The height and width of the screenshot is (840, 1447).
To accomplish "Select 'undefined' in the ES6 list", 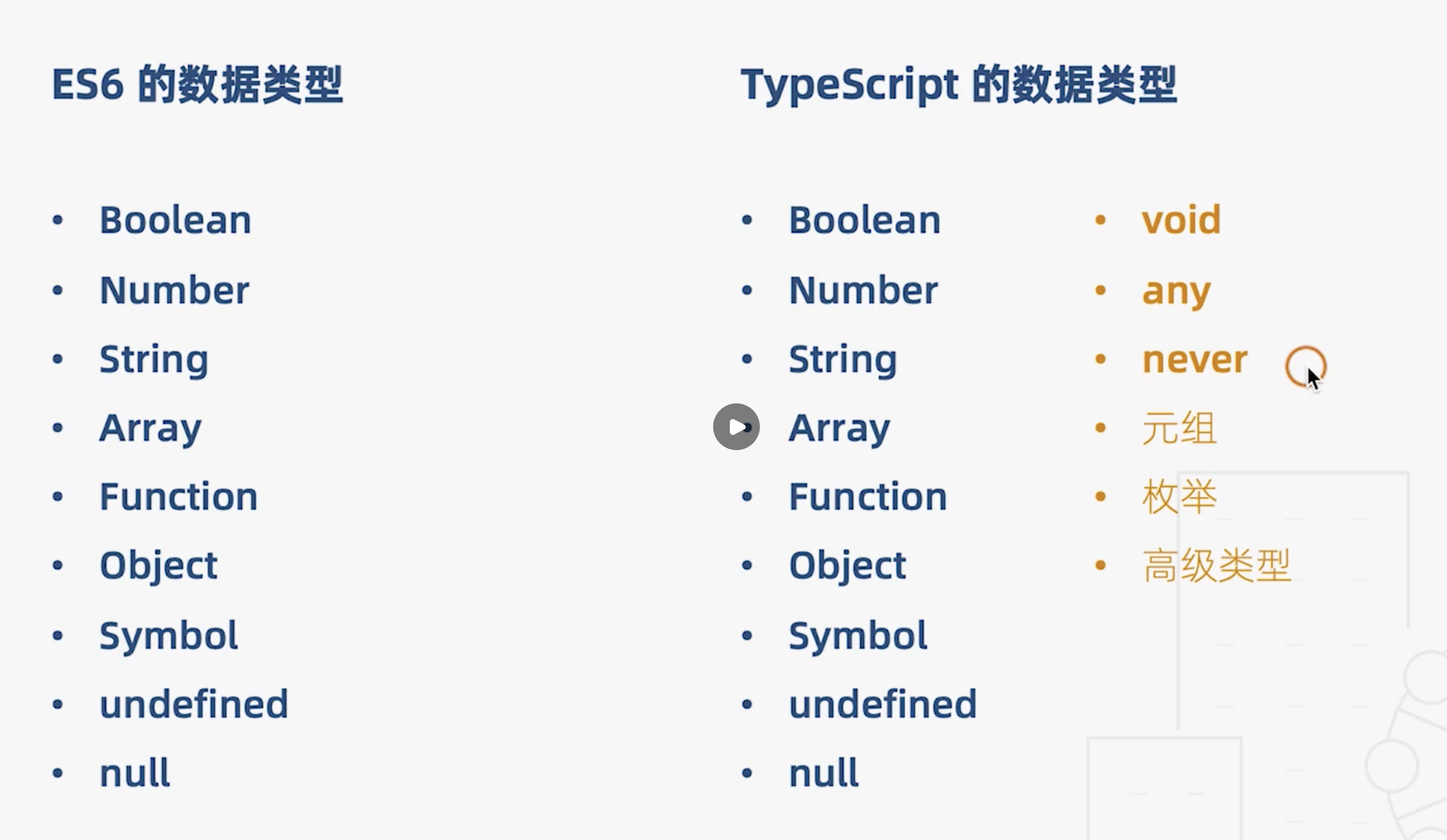I will (194, 703).
